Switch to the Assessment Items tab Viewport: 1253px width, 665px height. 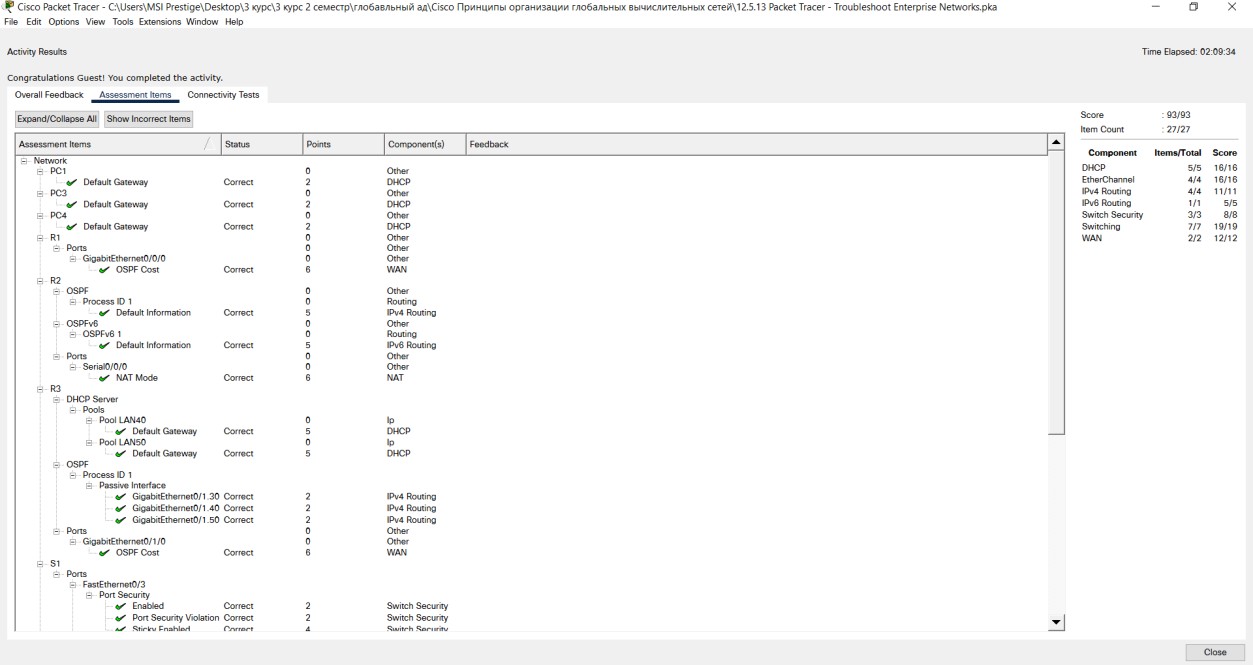tap(135, 95)
